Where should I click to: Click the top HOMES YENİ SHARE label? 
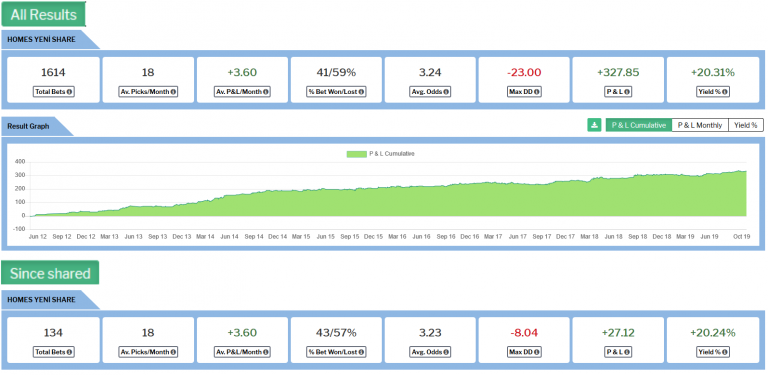[x=42, y=40]
